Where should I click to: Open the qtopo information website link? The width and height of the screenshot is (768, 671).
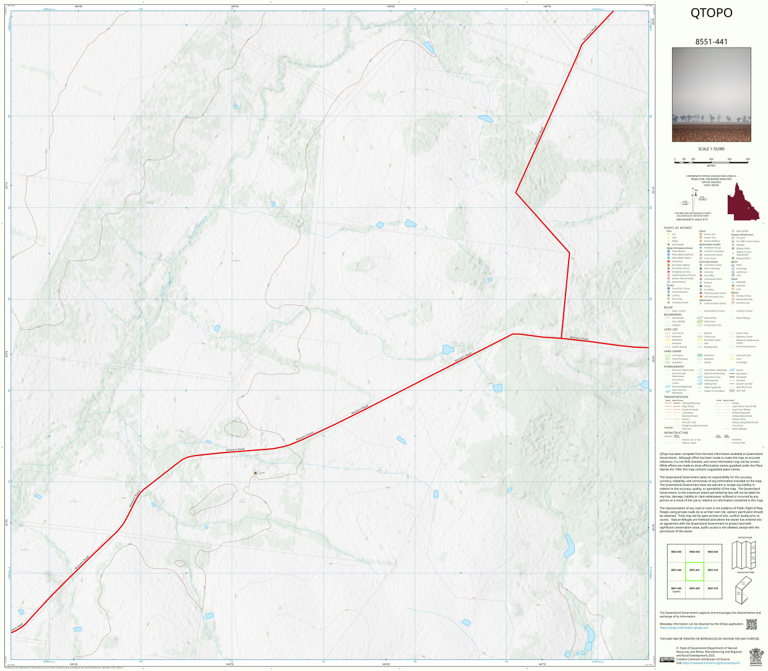[x=683, y=627]
